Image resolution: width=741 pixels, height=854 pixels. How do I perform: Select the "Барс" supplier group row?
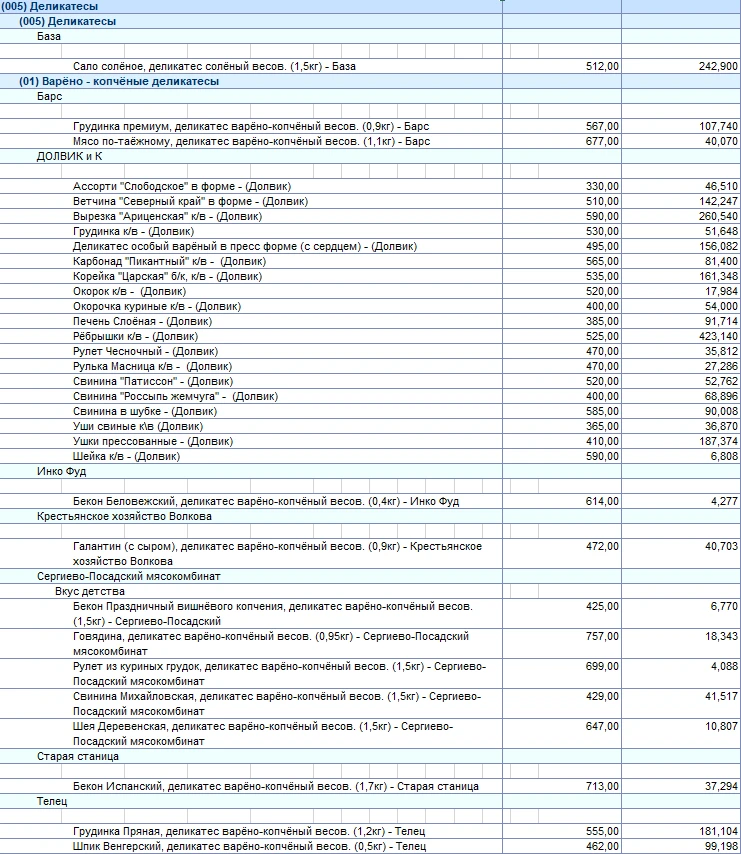[50, 97]
